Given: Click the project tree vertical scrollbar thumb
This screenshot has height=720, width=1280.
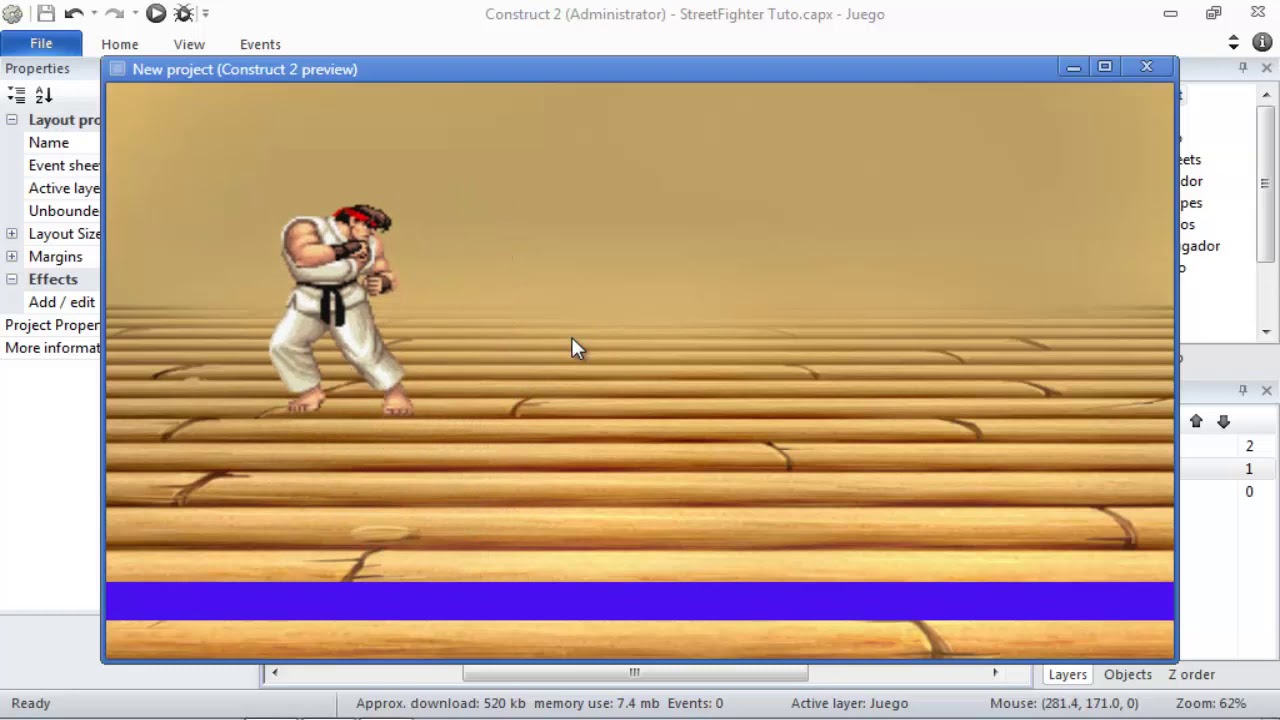Looking at the screenshot, I should pos(1265,184).
